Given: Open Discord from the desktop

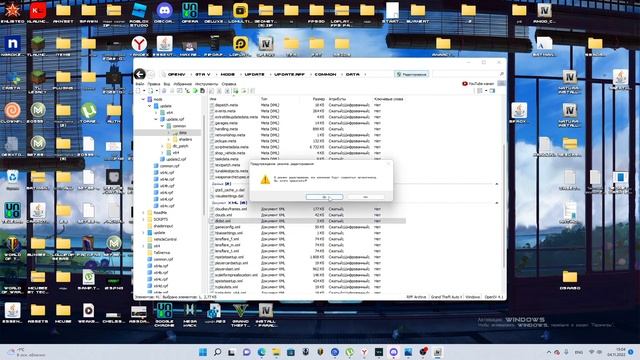Looking at the screenshot, I should (x=164, y=13).
